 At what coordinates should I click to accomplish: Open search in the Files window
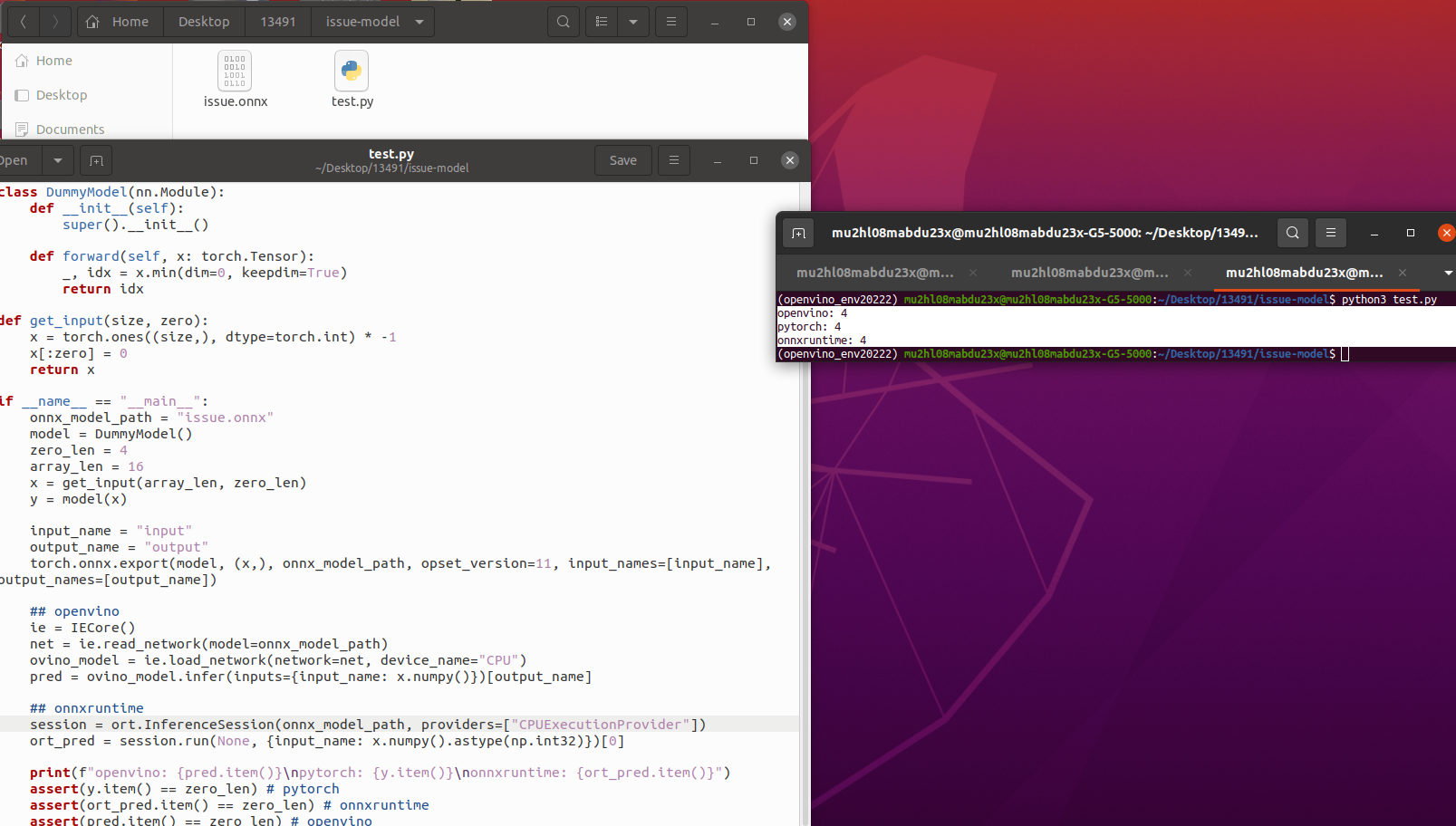pyautogui.click(x=563, y=21)
